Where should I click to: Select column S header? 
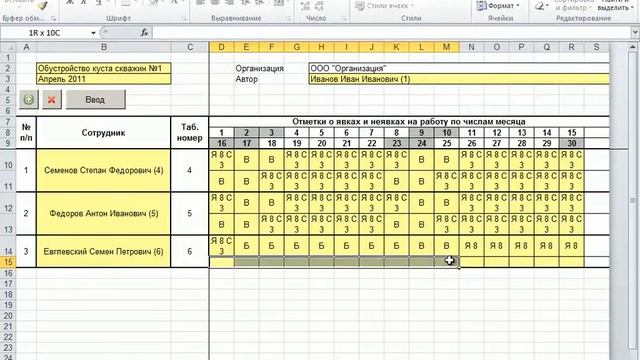pos(596,47)
